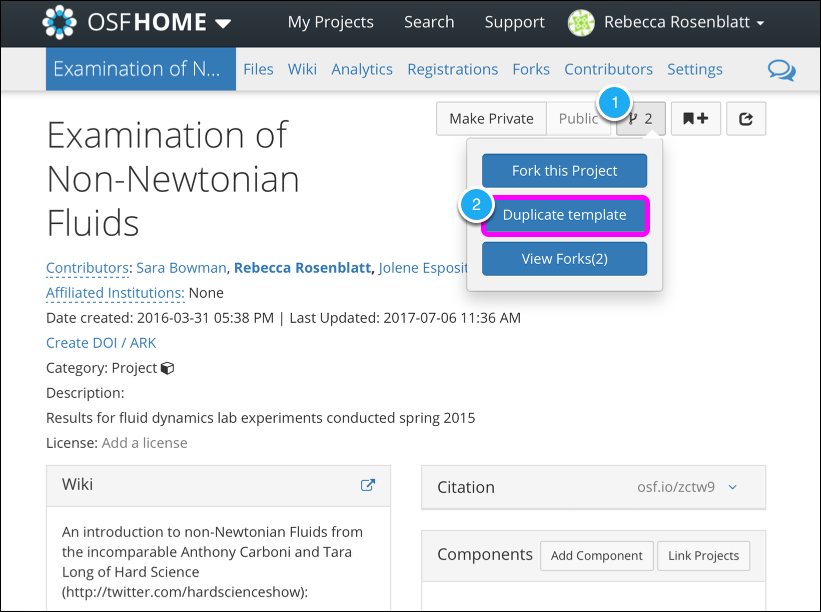The height and width of the screenshot is (612, 821).
Task: Open the Contributors link under title
Action: pos(87,268)
